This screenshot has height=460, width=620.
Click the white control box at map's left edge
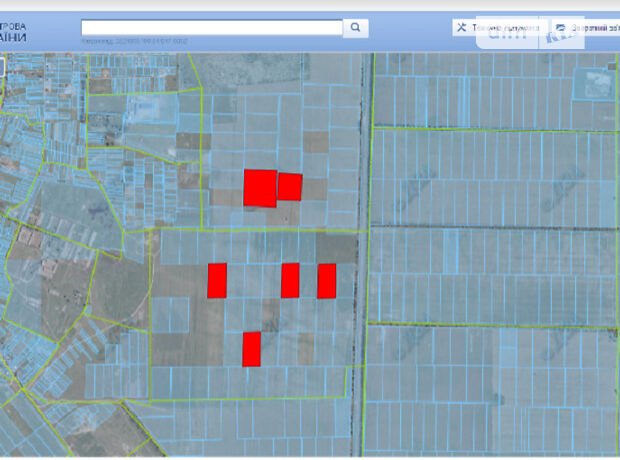[x=2, y=68]
